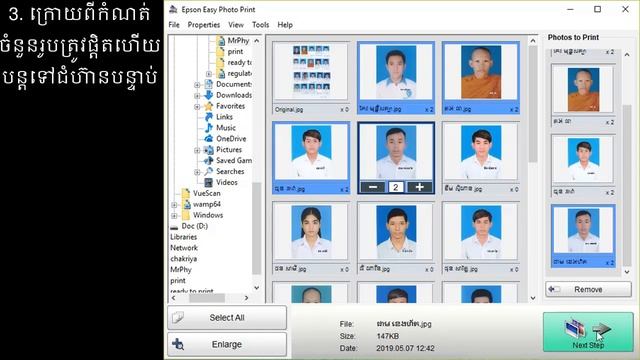Open the File menu
This screenshot has height=360, width=640.
pos(174,25)
